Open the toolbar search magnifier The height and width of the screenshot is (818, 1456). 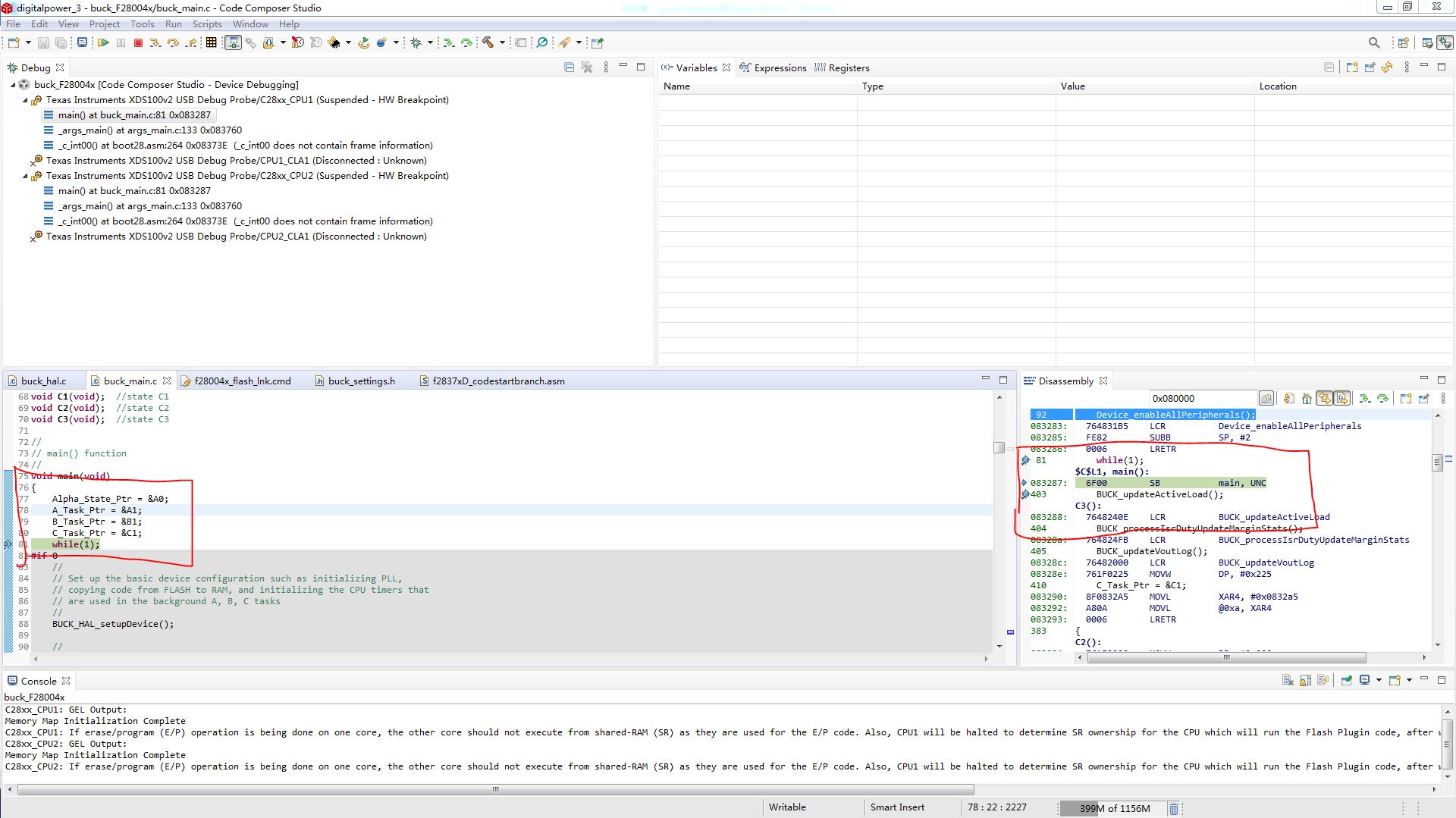pyautogui.click(x=1373, y=43)
